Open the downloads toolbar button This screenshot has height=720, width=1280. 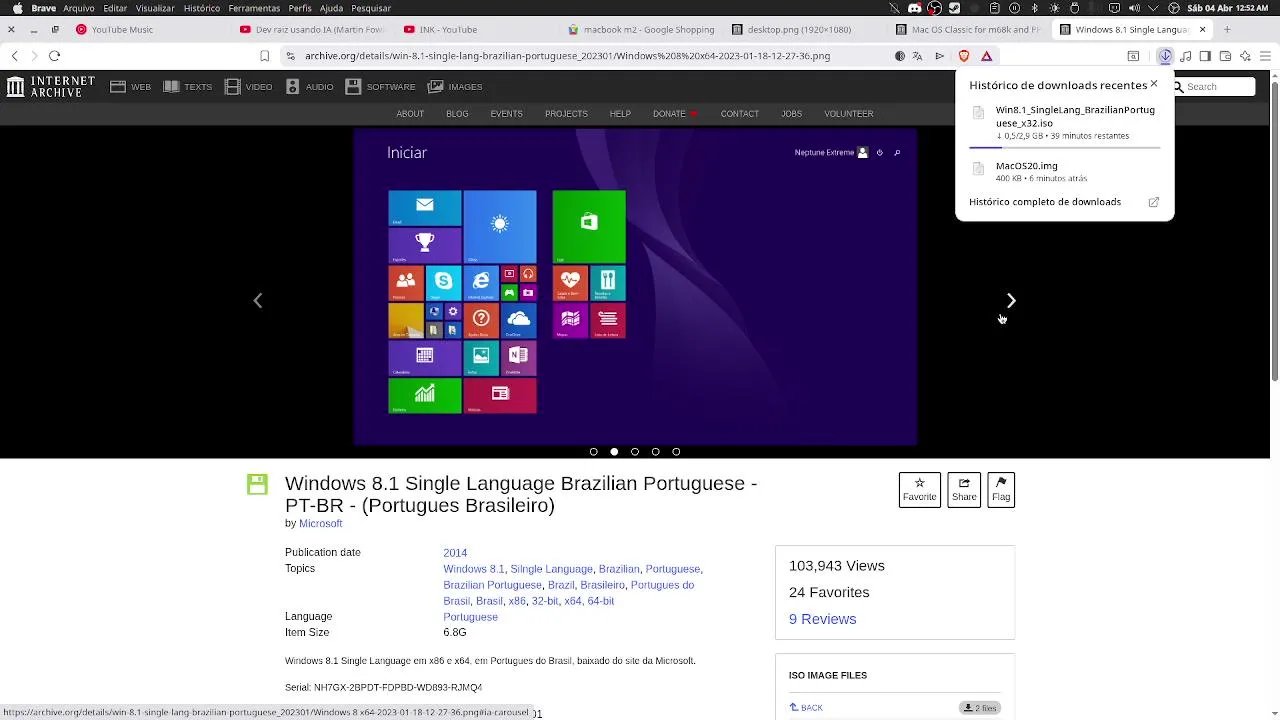click(1166, 56)
